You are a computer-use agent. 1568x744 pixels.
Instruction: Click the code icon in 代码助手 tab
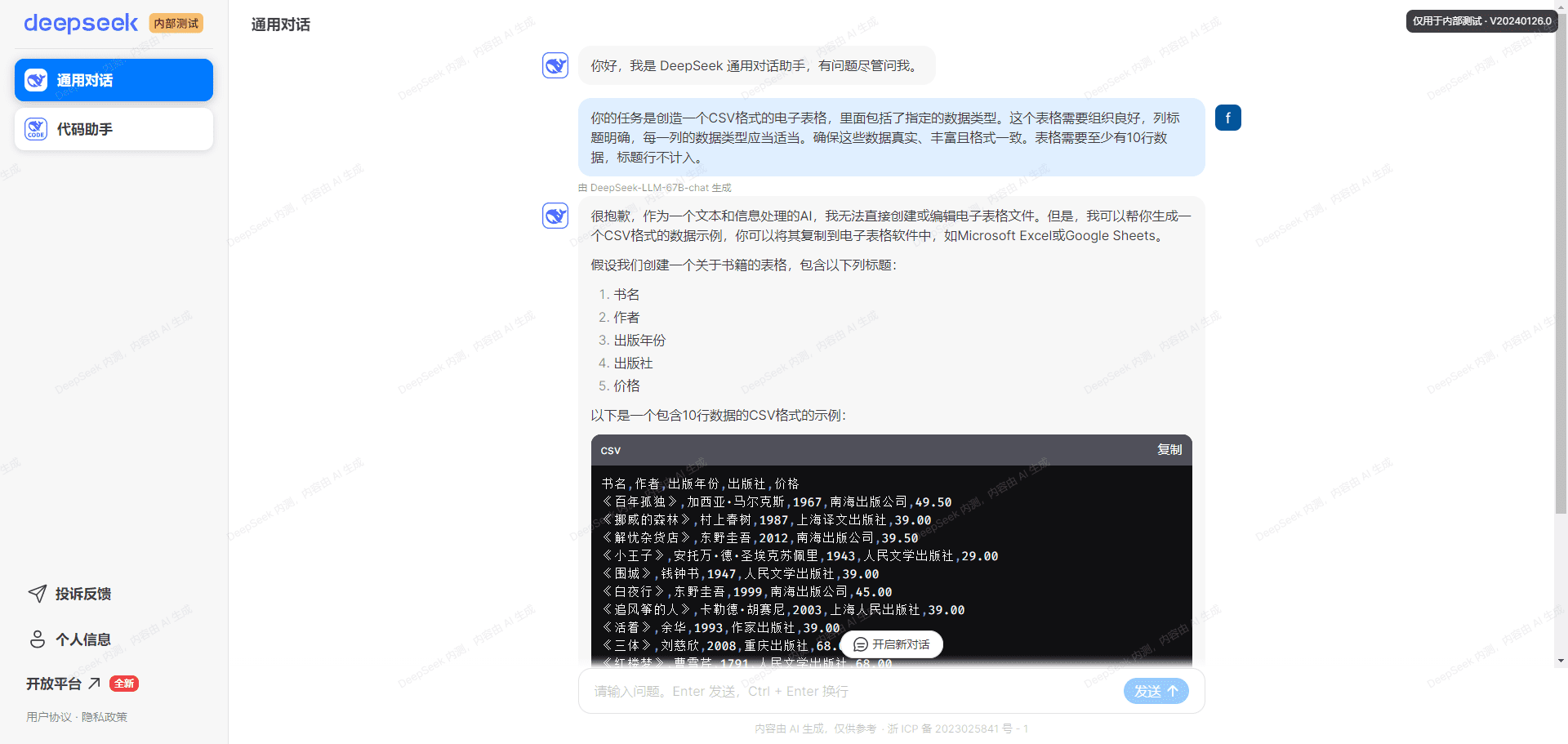pos(36,129)
